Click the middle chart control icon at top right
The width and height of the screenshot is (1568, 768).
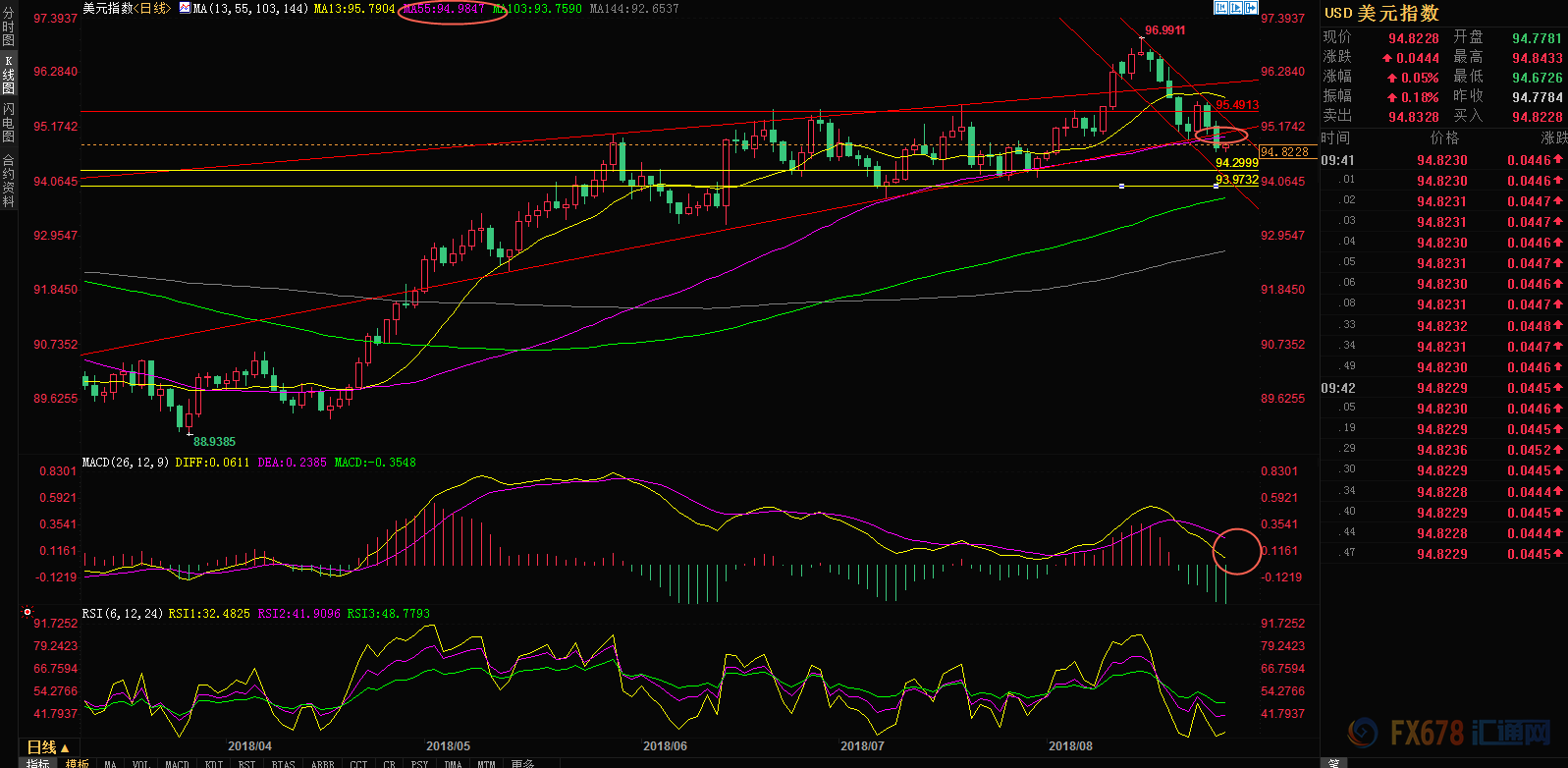coord(1236,8)
